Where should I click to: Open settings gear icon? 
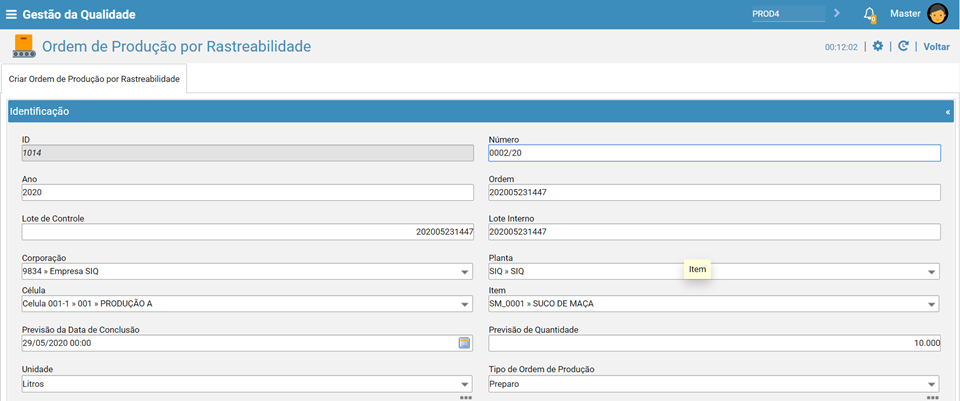tap(877, 47)
